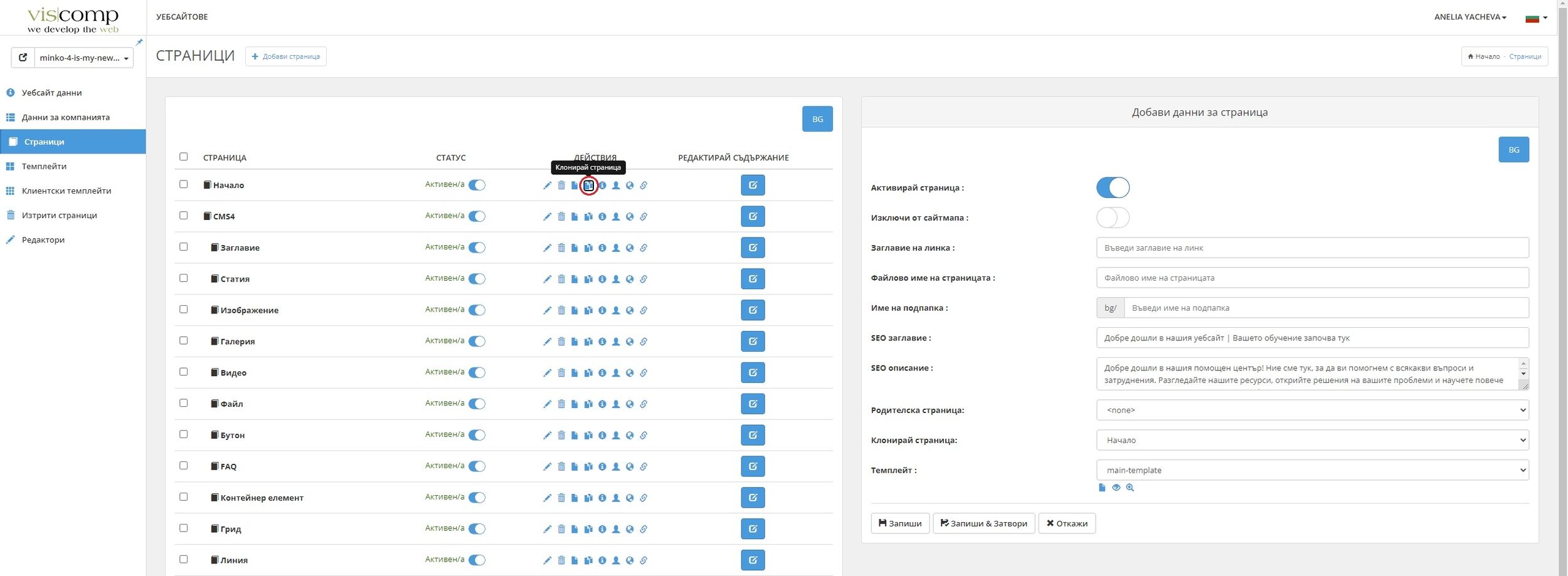This screenshot has width=1568, height=576.
Task: Open the Родителска страница dropdown
Action: (x=1311, y=410)
